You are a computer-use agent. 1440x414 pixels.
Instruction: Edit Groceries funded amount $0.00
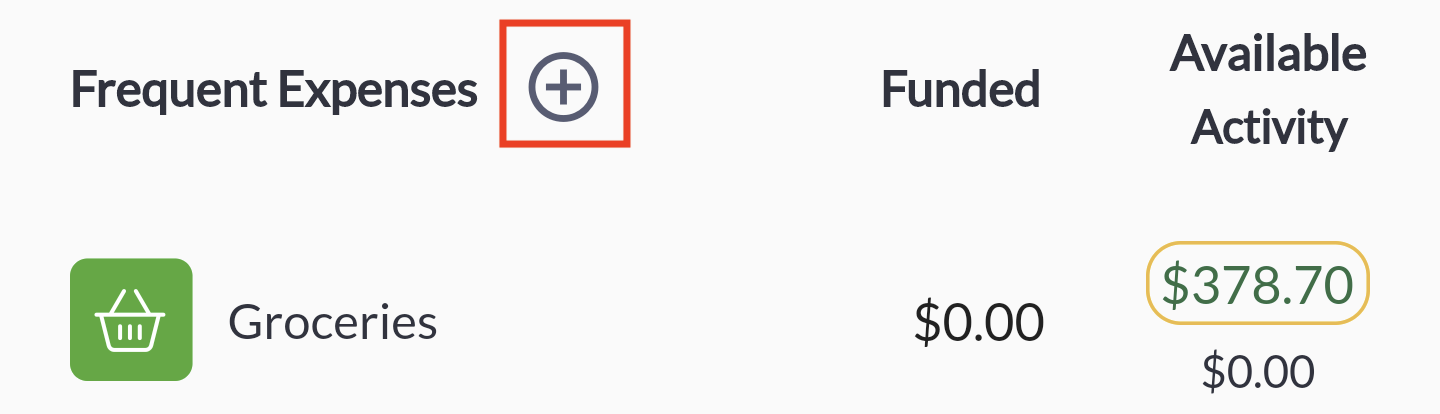979,322
